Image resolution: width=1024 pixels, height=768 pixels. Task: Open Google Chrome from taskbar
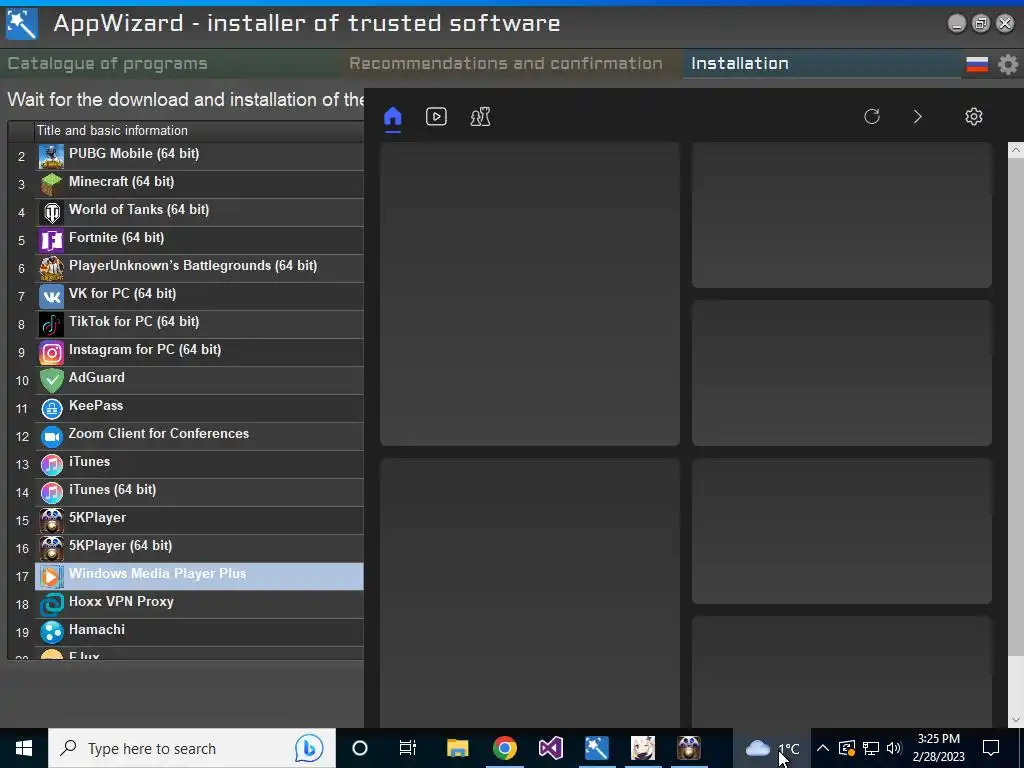coord(504,748)
